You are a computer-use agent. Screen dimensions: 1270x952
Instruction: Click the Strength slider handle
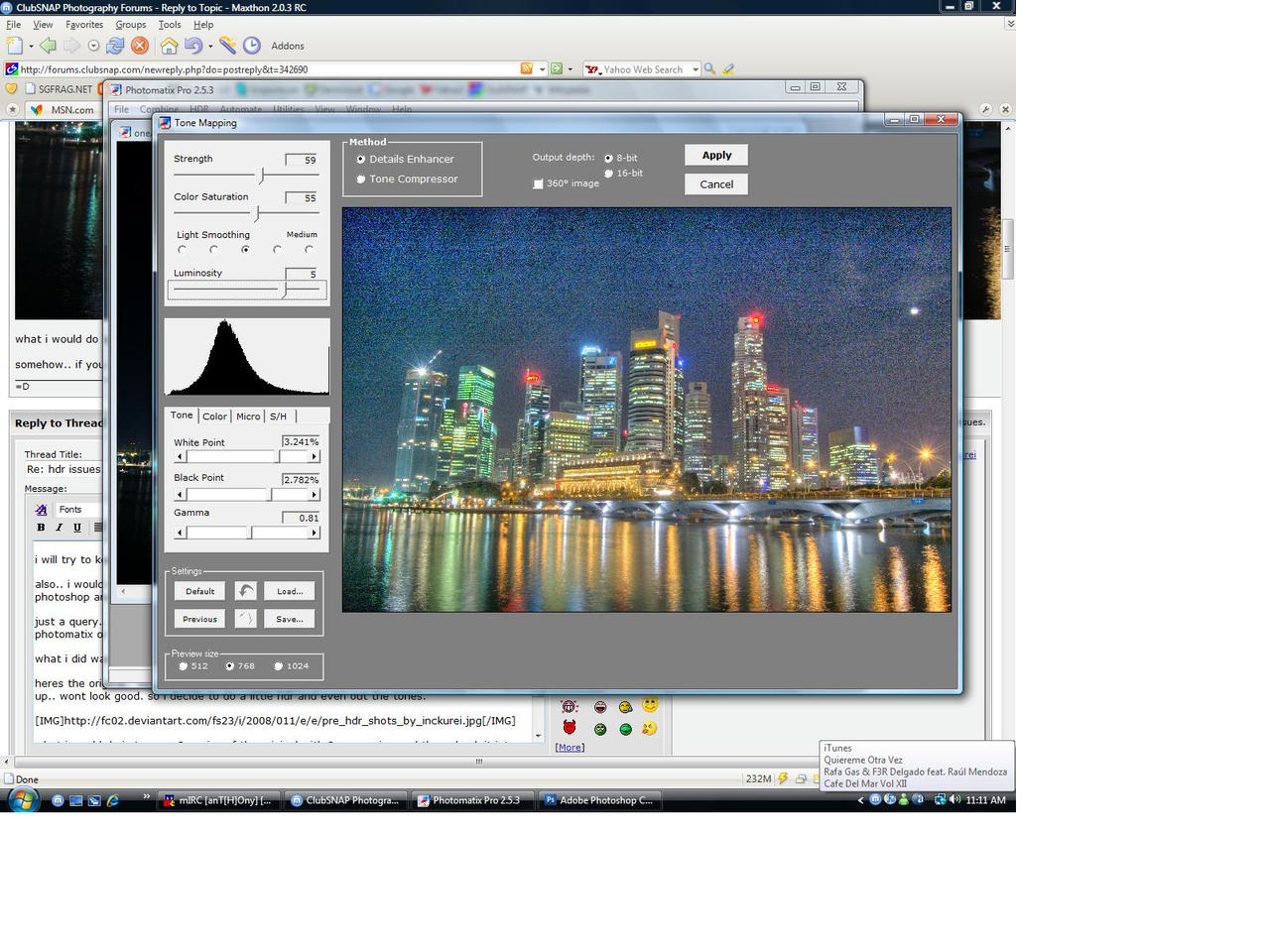click(262, 176)
